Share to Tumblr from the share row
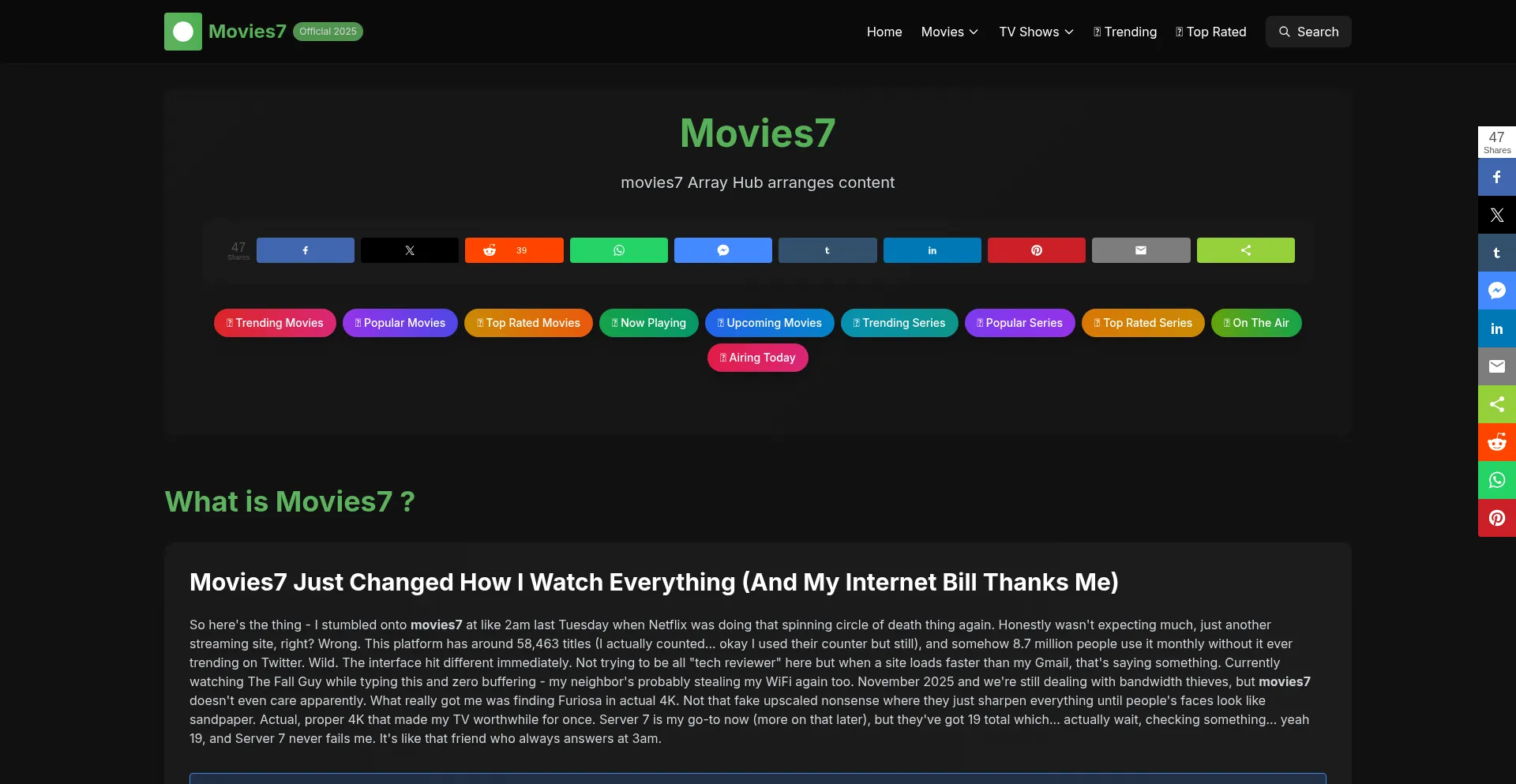Viewport: 1516px width, 784px height. pyautogui.click(x=827, y=250)
